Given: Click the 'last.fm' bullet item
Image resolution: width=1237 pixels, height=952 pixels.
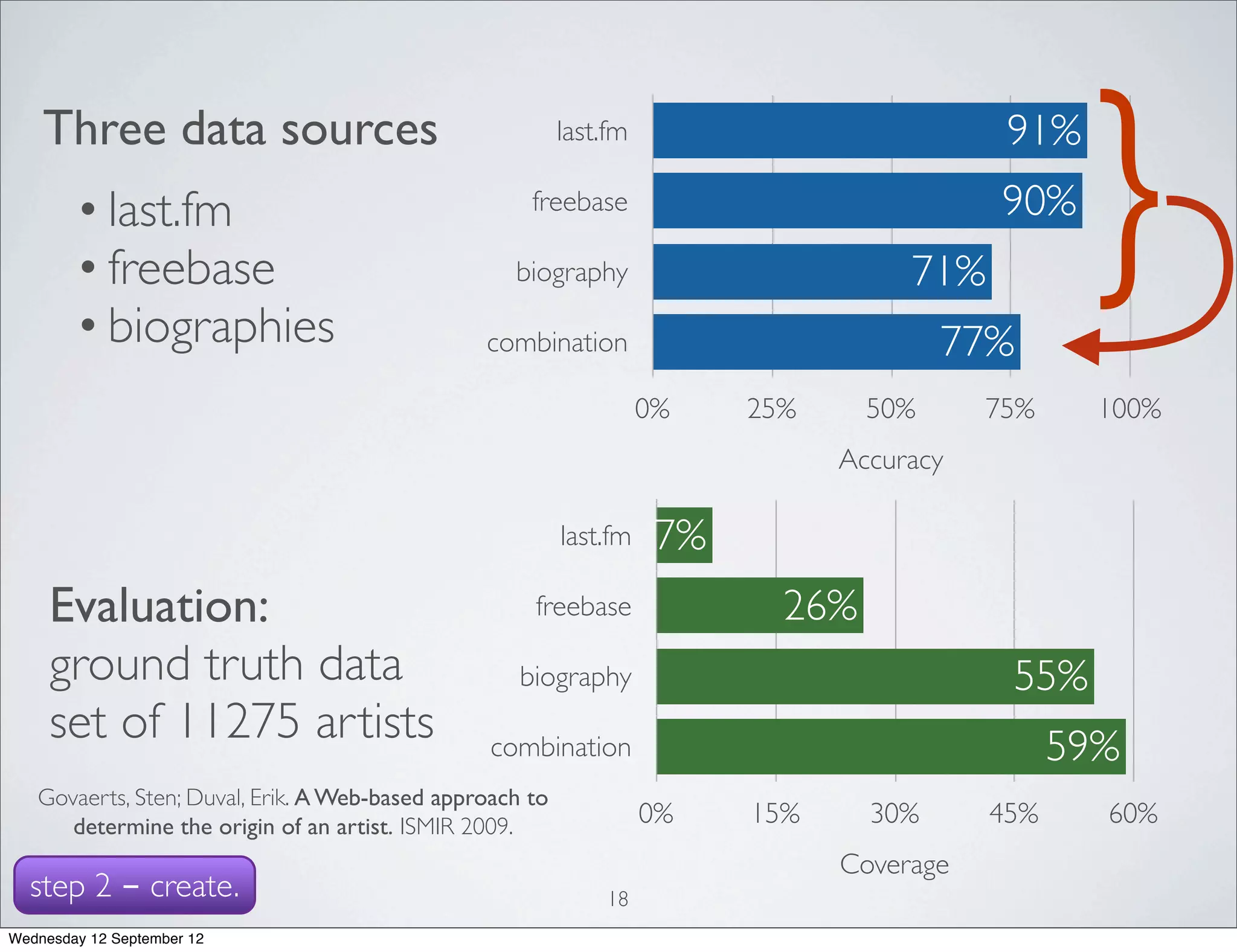Looking at the screenshot, I should 156,210.
